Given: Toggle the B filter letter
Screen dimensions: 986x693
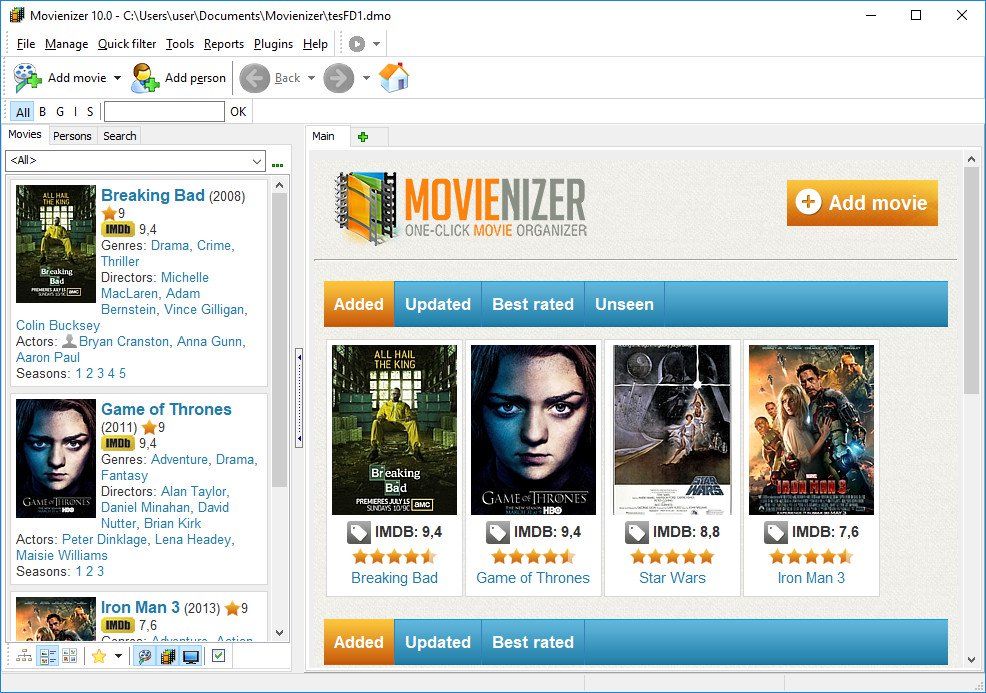Looking at the screenshot, I should pos(43,111).
